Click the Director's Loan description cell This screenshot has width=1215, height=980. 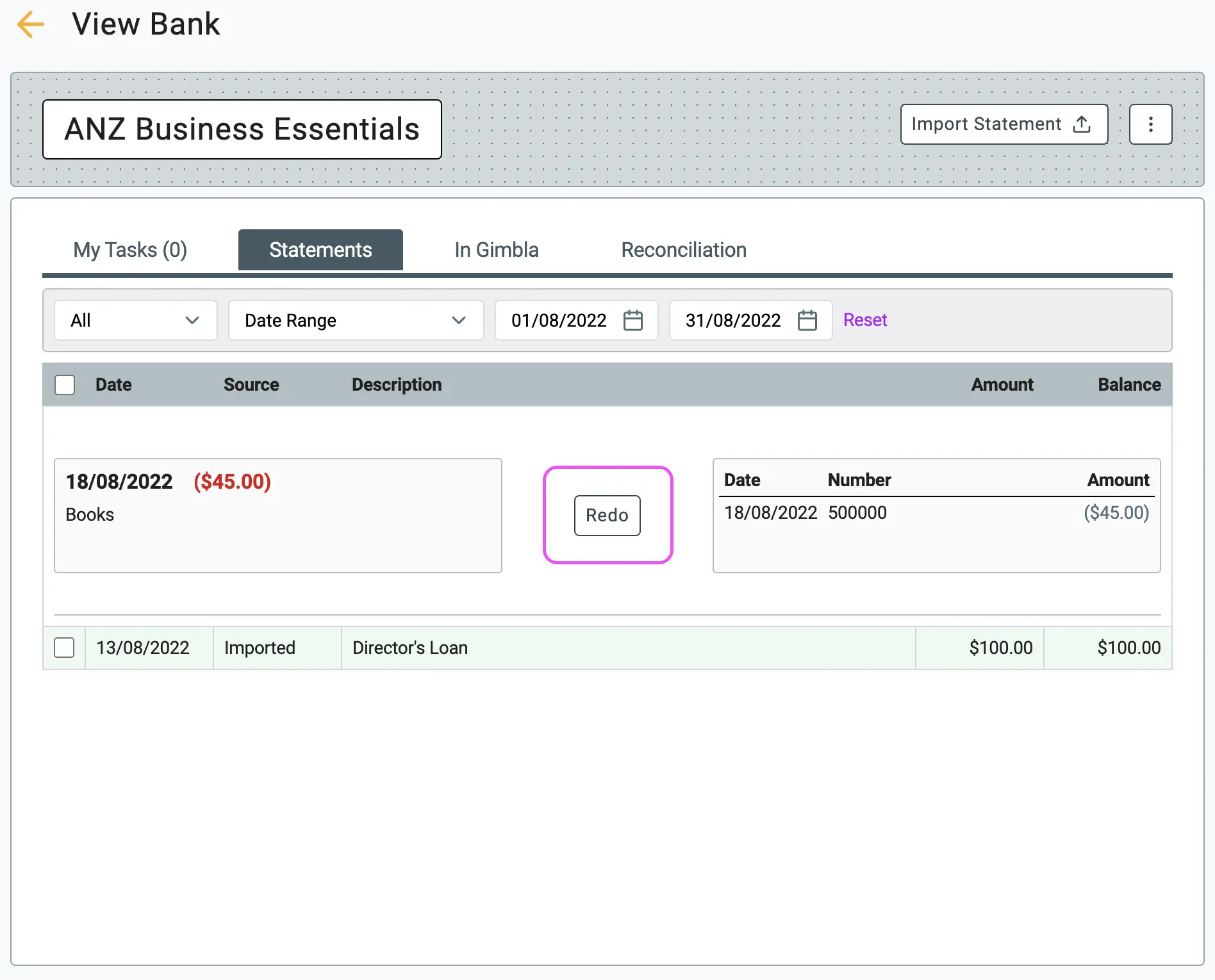point(629,648)
